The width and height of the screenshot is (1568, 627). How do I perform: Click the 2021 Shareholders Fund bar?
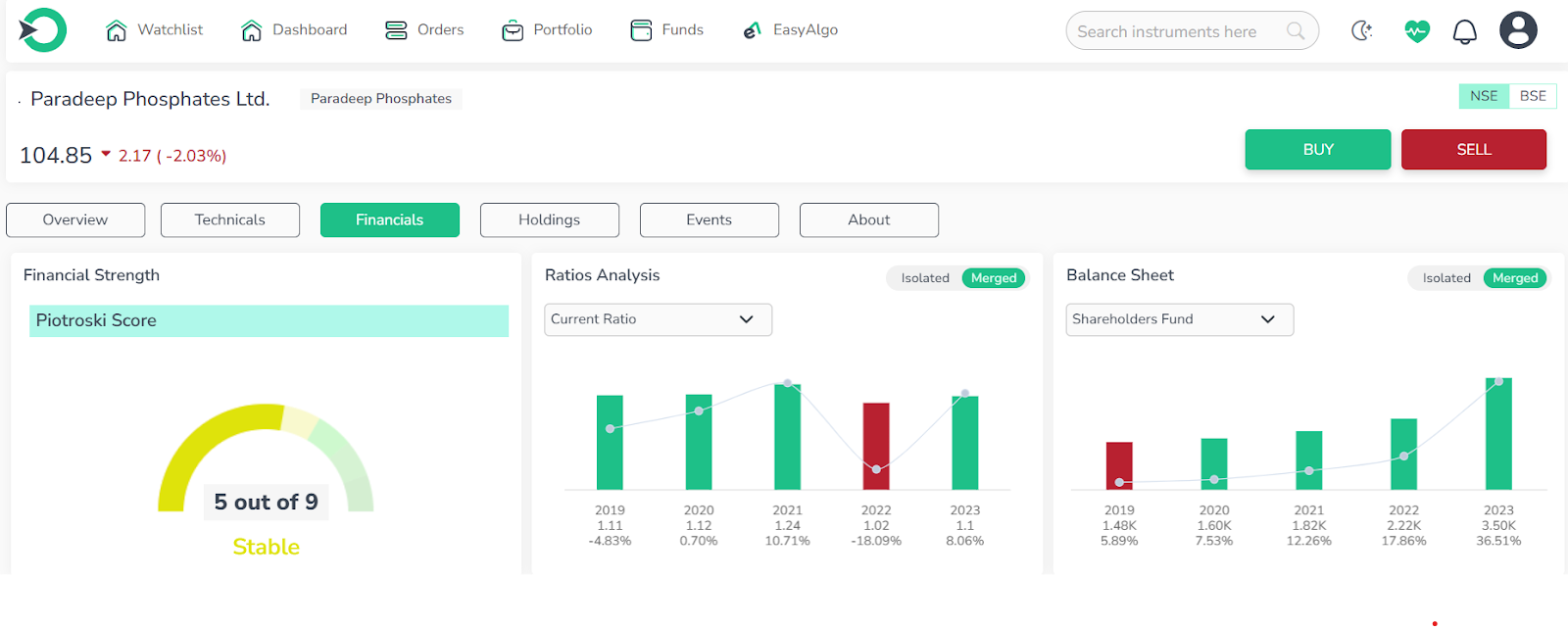pos(1309,460)
